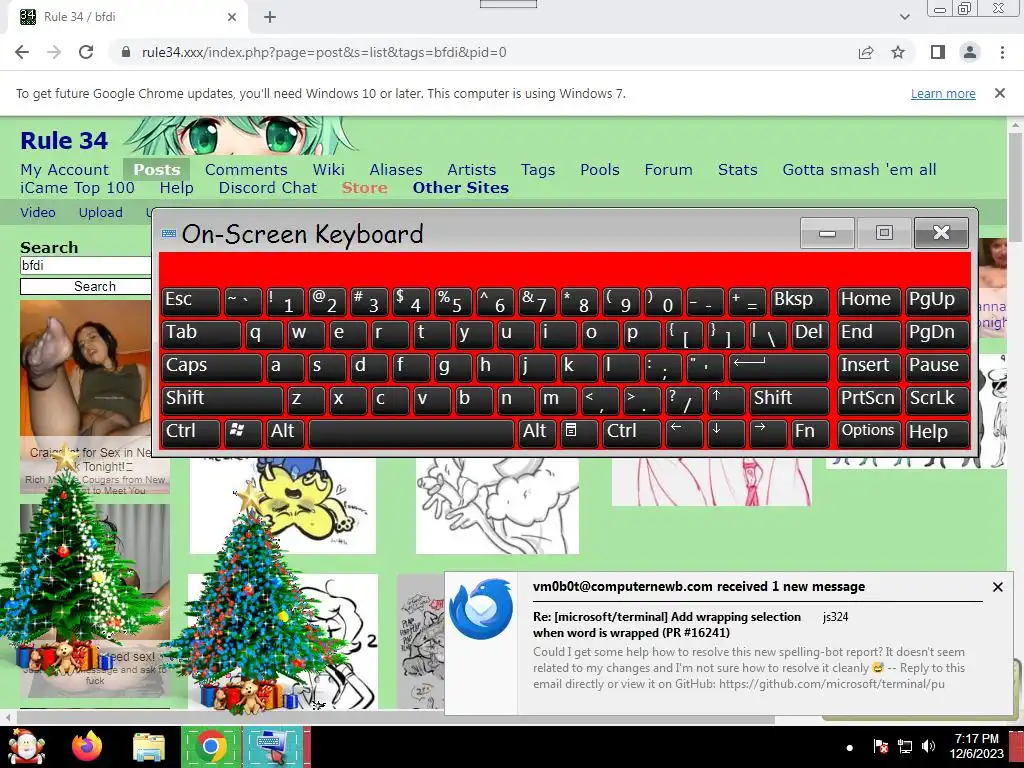Click the Upload link in the submenu
Image resolution: width=1024 pixels, height=768 pixels.
(101, 212)
